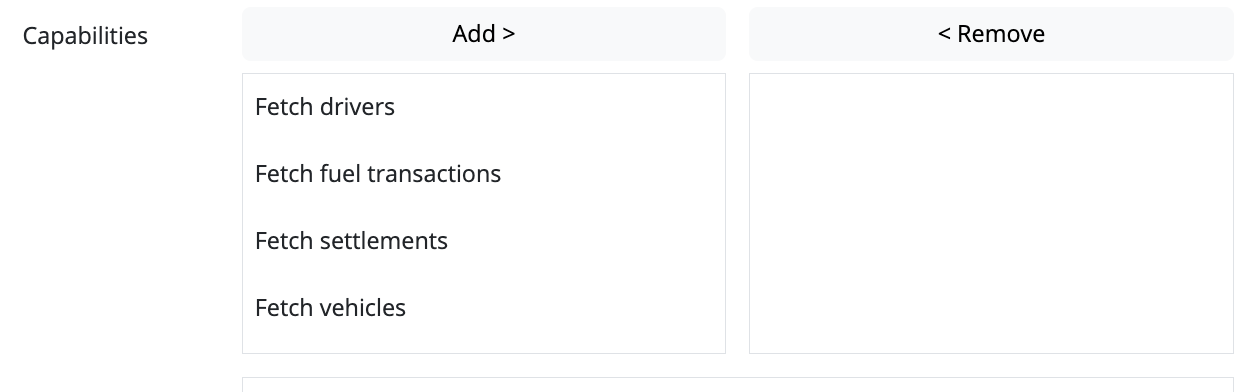Highlight the Fetch vehicles entry
The image size is (1242, 392).
[x=483, y=308]
